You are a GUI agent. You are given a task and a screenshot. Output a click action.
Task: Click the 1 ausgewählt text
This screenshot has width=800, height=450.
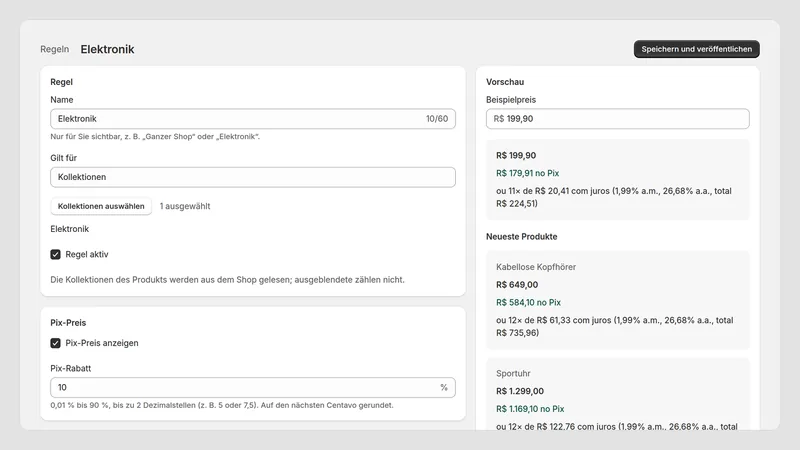pyautogui.click(x=185, y=206)
